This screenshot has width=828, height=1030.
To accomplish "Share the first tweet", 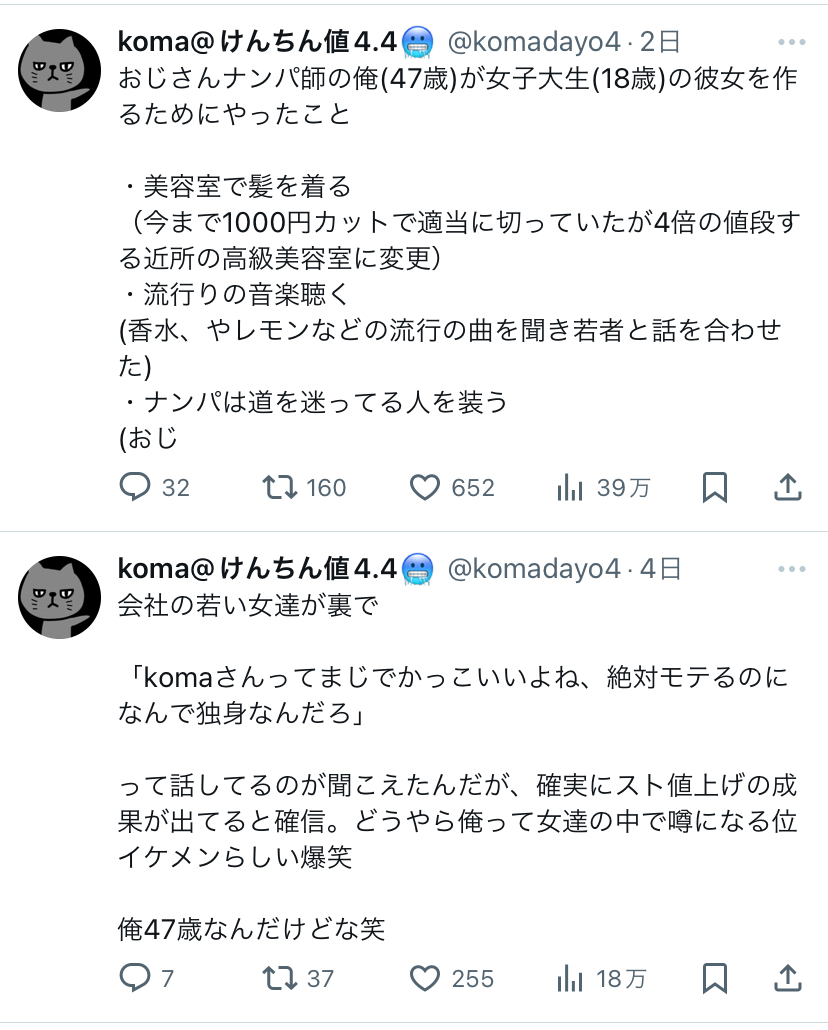I will [x=788, y=487].
